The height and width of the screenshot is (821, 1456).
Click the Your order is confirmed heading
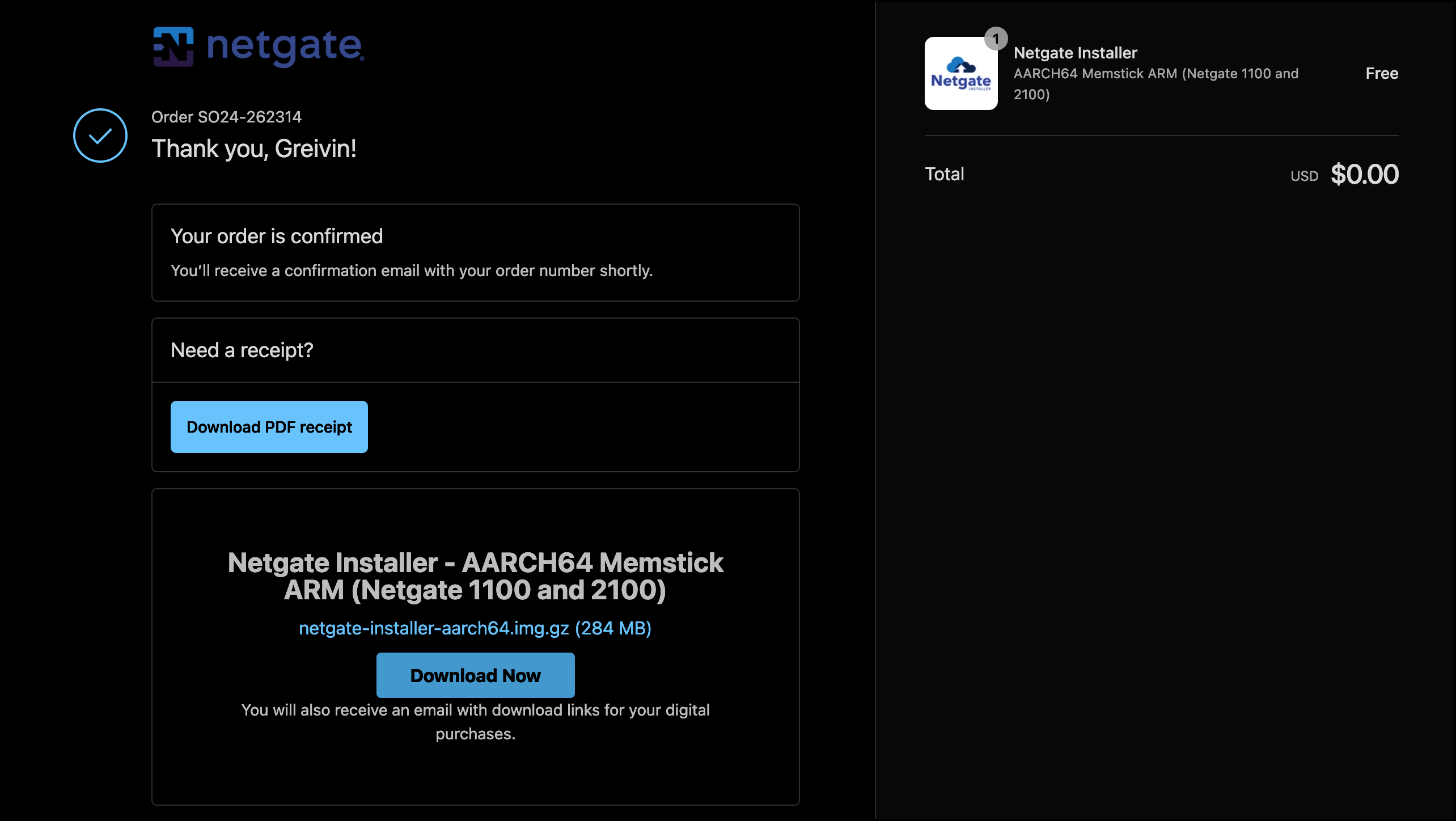pyautogui.click(x=277, y=236)
